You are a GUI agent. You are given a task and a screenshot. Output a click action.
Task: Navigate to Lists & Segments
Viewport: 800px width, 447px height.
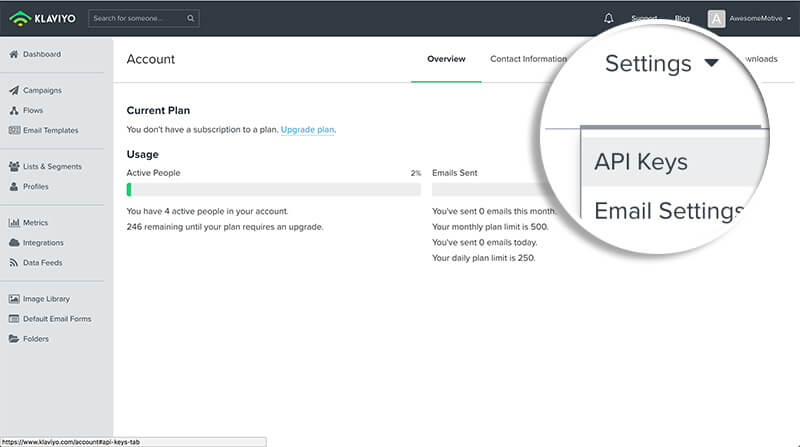tap(52, 166)
